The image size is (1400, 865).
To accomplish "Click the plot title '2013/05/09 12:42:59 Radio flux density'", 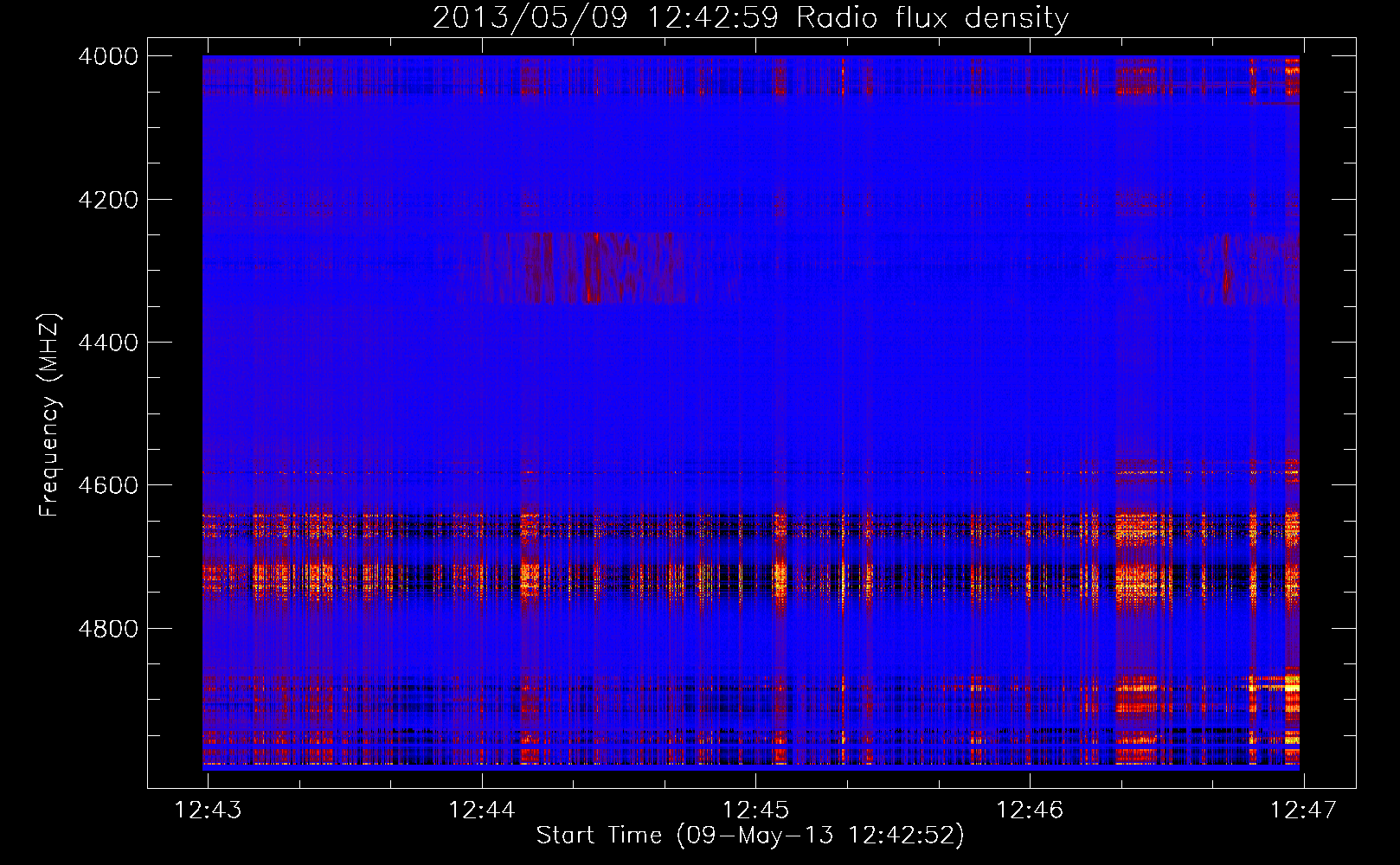I will (x=750, y=18).
